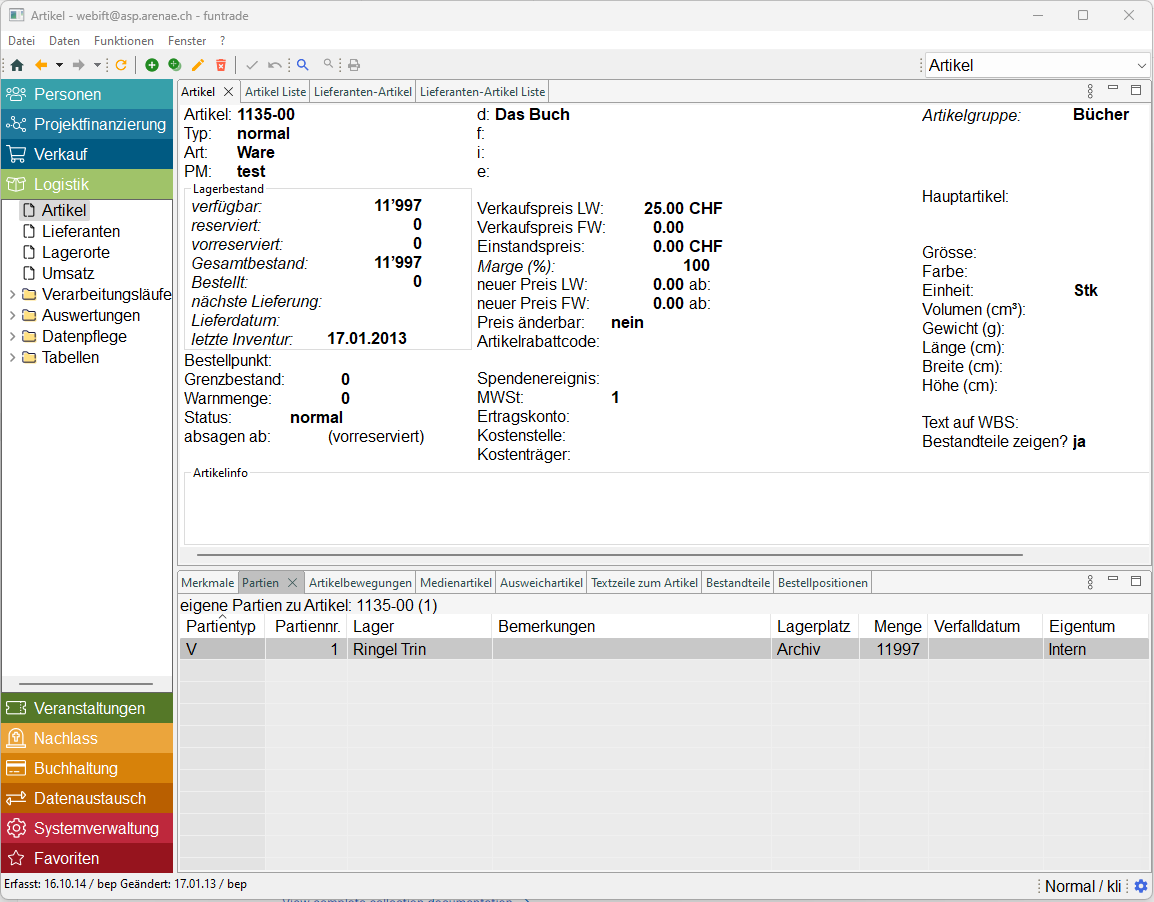Expand the Verarbeitungsläufe folder

pos(12,295)
